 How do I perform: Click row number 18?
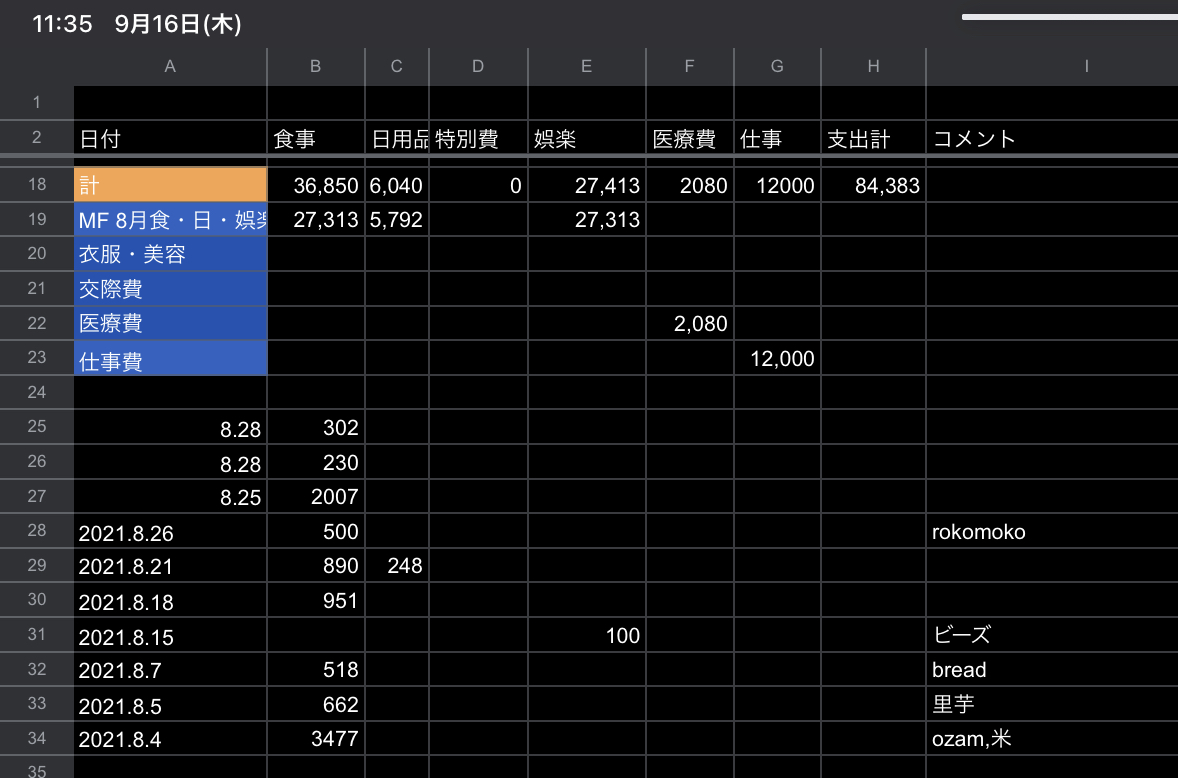tap(36, 185)
